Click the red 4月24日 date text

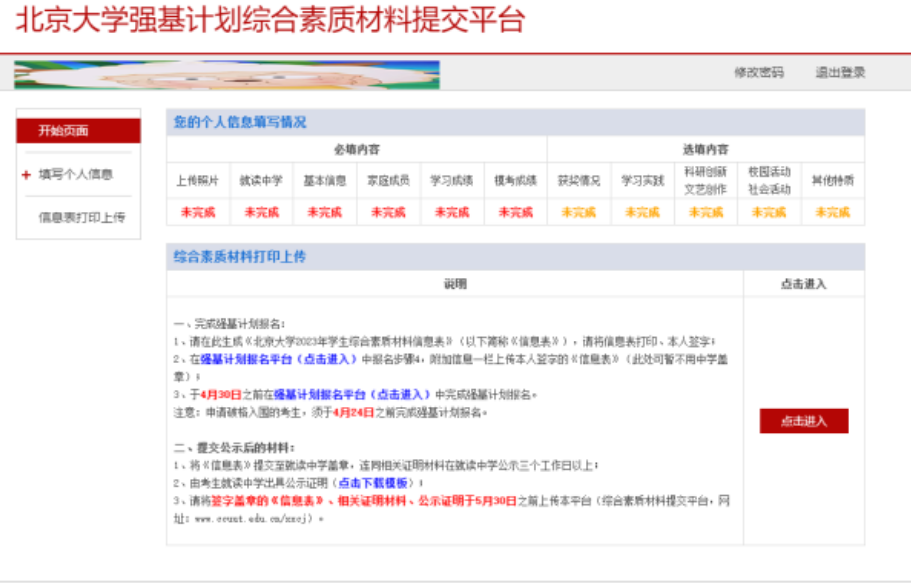(353, 413)
